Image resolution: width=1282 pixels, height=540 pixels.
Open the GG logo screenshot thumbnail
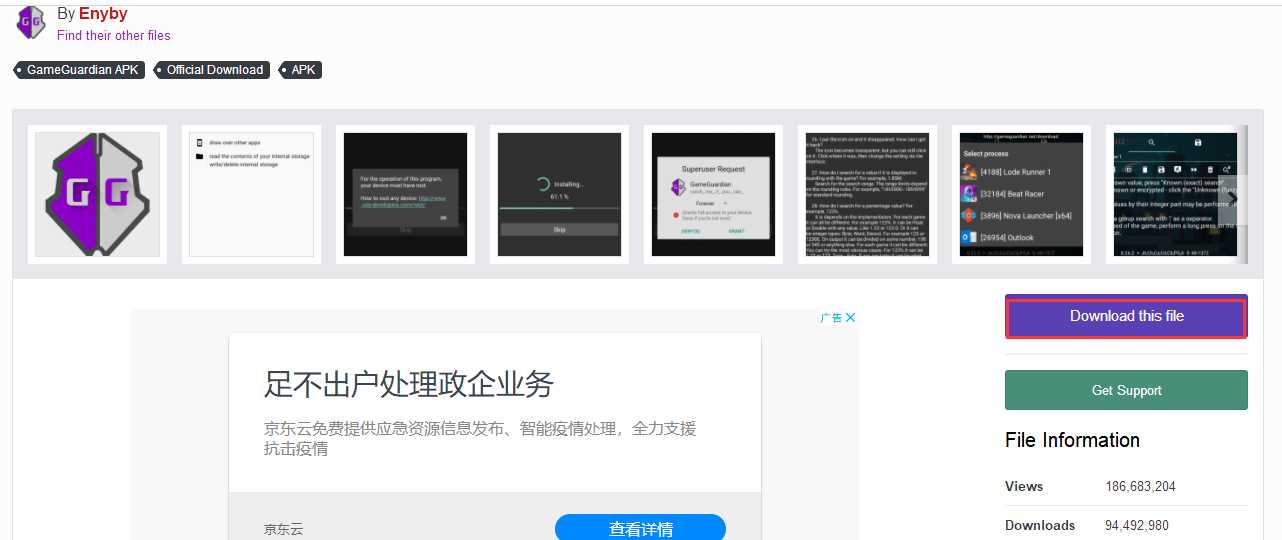coord(97,194)
